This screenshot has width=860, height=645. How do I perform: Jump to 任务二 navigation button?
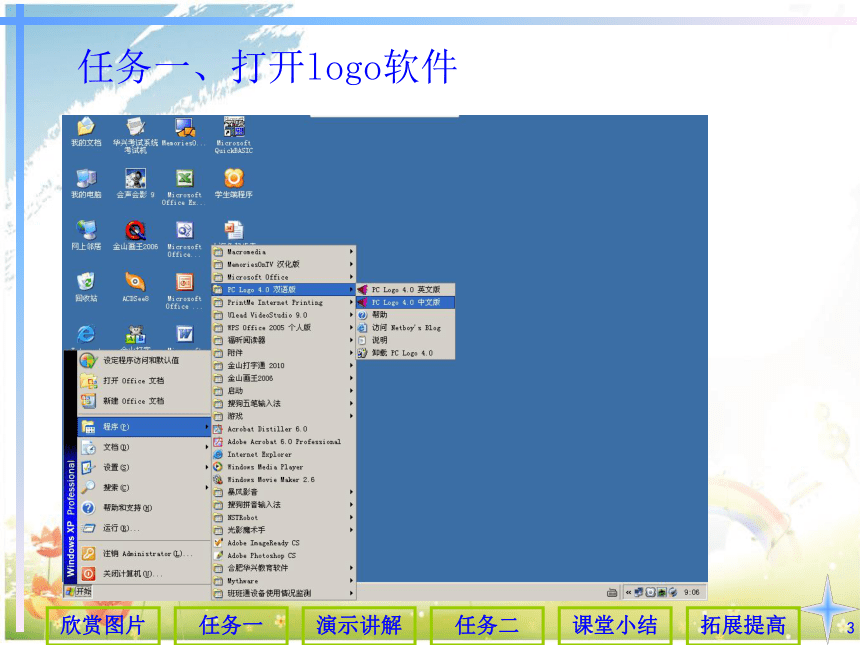click(x=487, y=625)
